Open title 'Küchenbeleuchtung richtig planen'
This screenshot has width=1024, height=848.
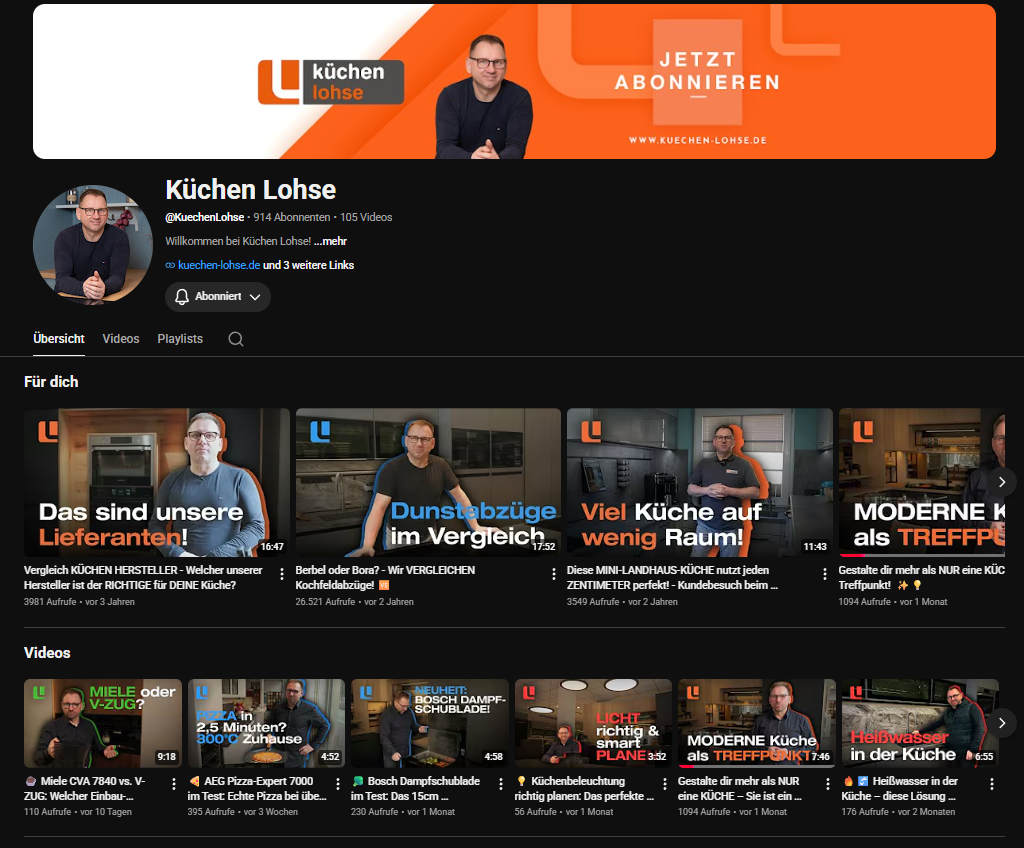(x=583, y=789)
